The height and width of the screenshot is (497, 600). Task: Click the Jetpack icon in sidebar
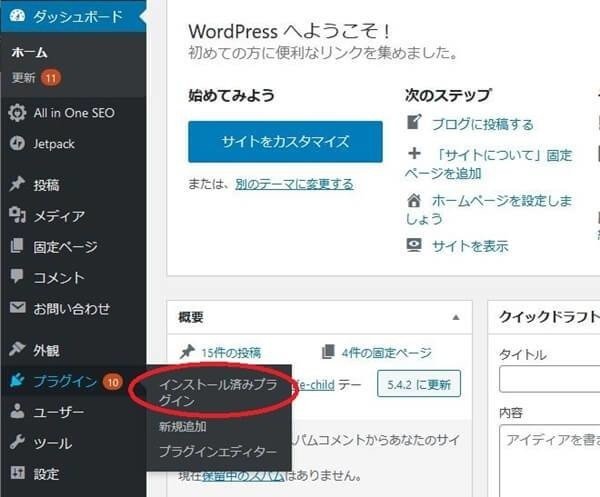pos(17,143)
